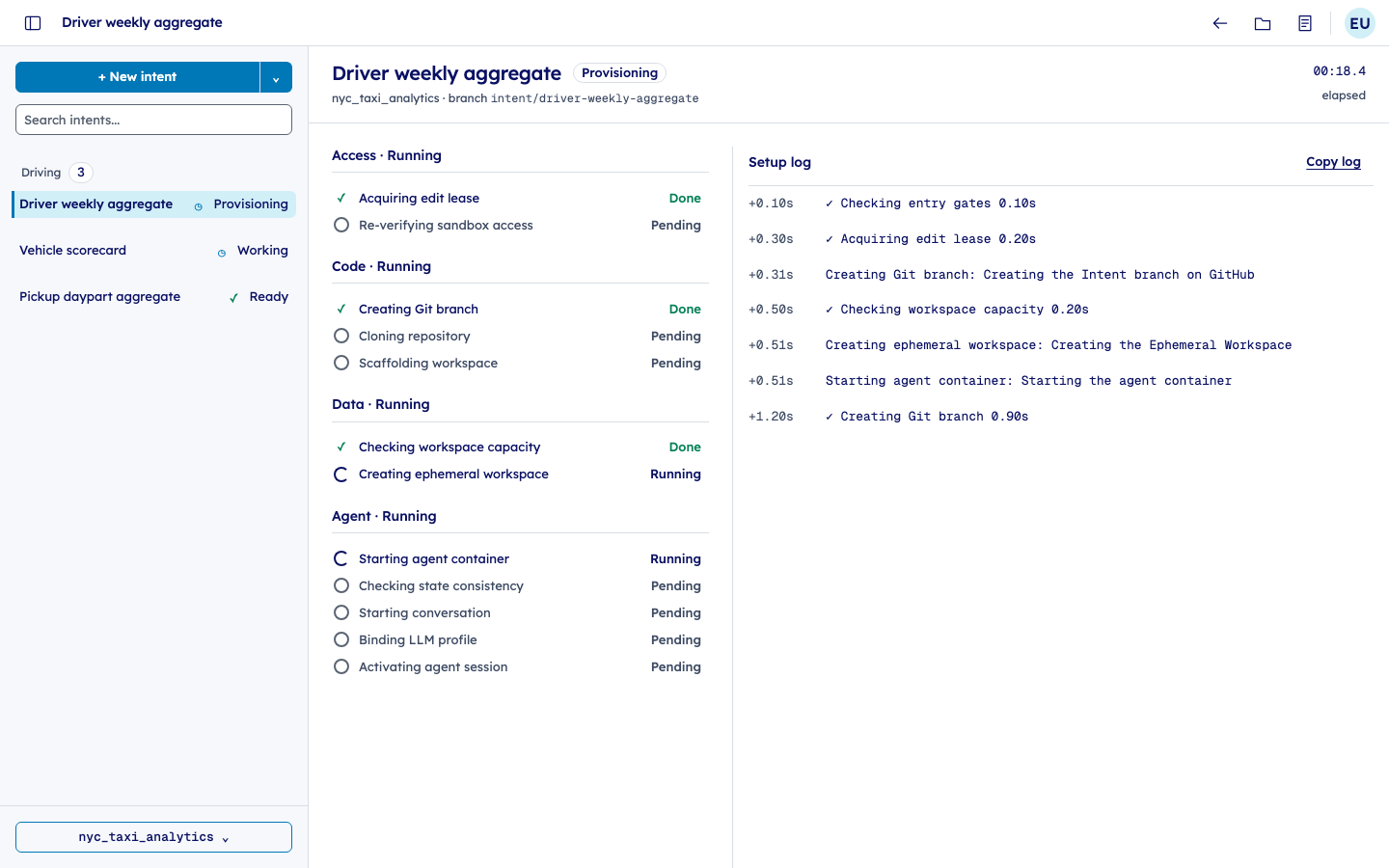This screenshot has height=868, width=1389.
Task: Click the Scaffolding workspace pending circle
Action: (340, 363)
